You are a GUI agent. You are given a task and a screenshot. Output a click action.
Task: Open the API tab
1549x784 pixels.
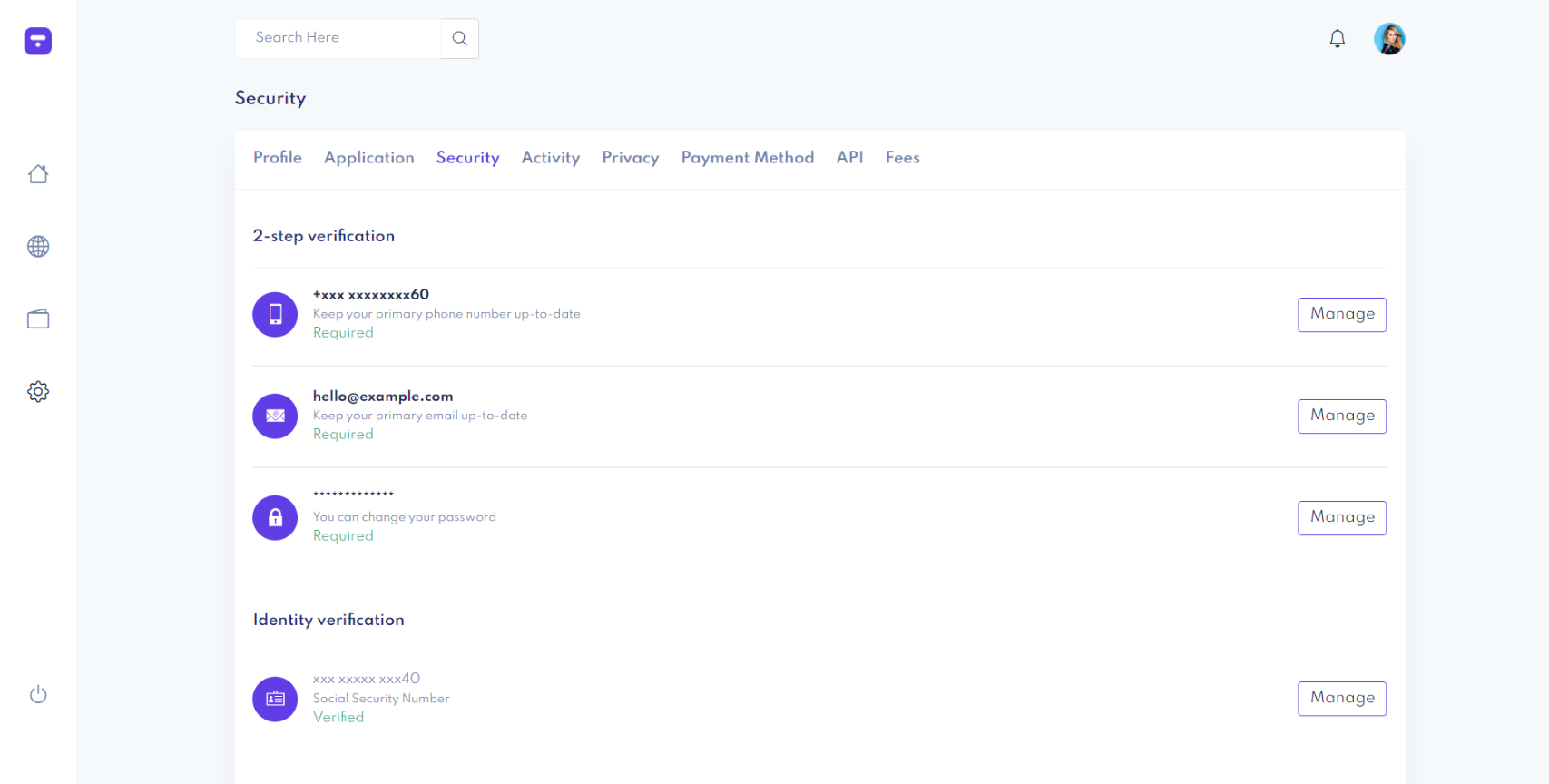[849, 158]
